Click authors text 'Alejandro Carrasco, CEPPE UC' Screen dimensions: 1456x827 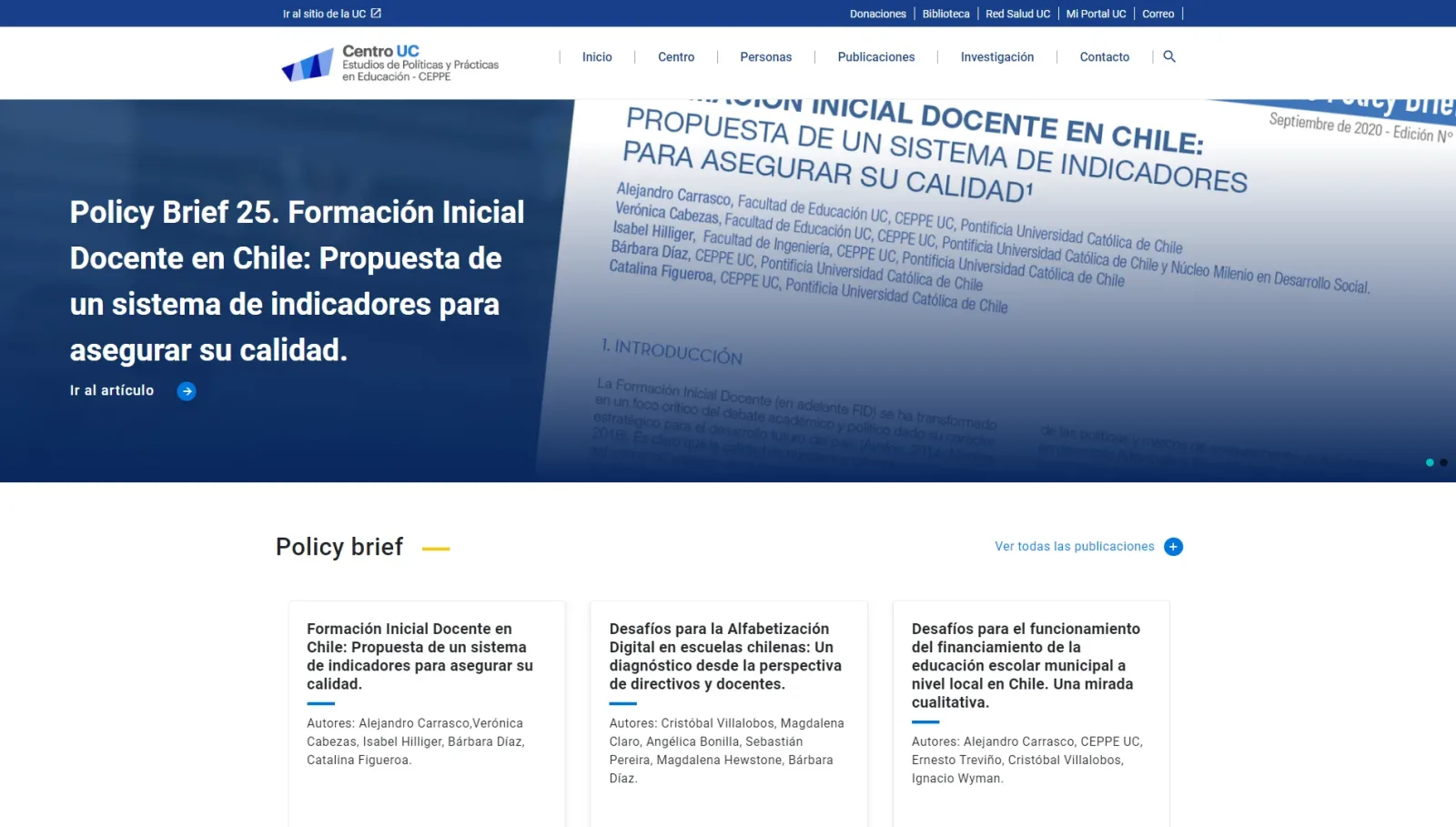(1027, 760)
